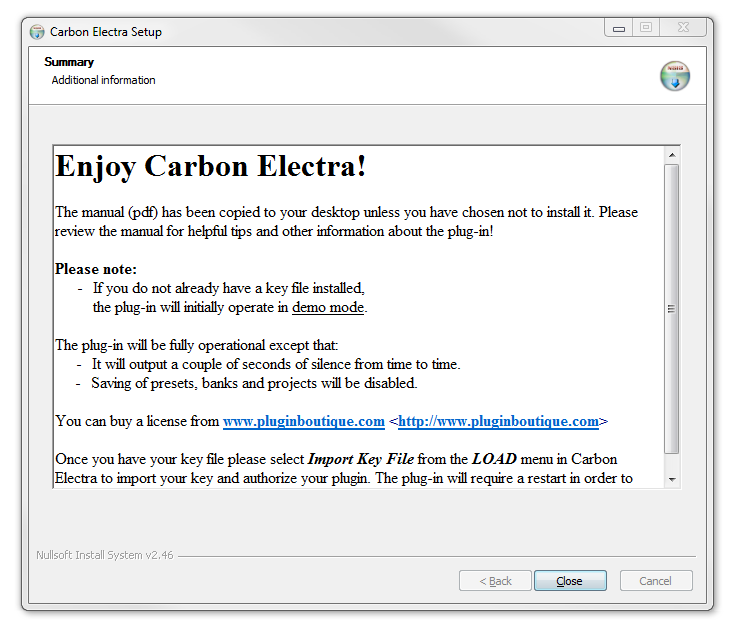This screenshot has height=627, width=742.
Task: Click the NSIS installer logo in the header
Action: 675,76
